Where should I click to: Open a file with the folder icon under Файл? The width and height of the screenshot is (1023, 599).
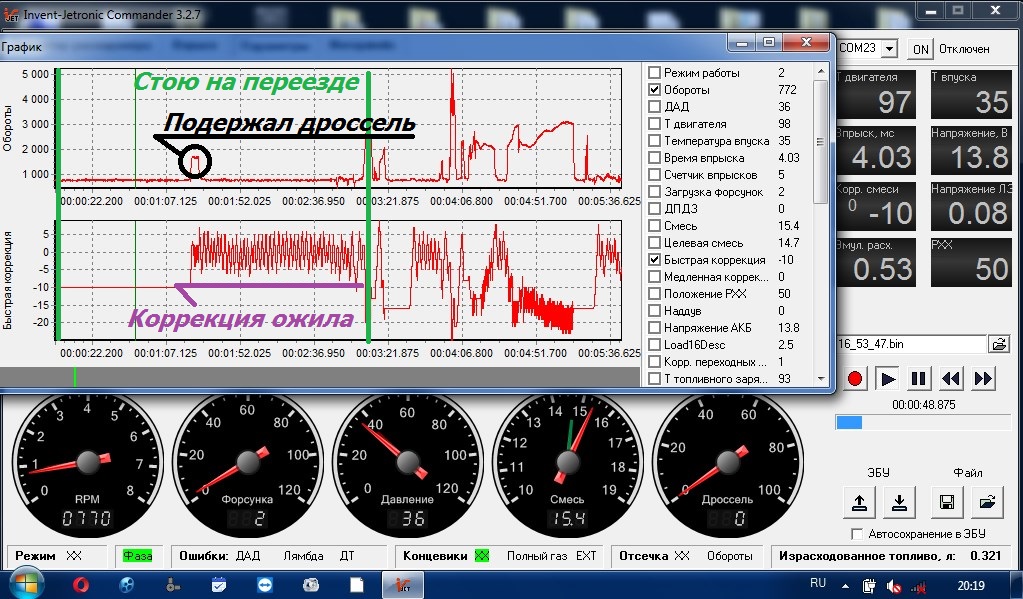[987, 502]
